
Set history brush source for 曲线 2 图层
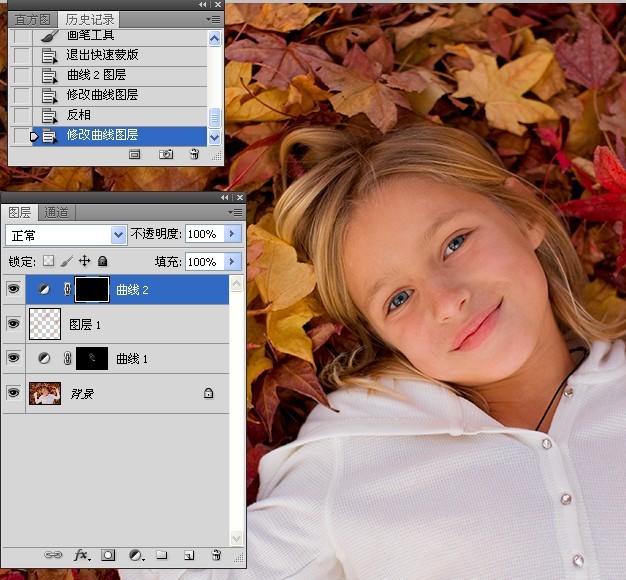[22, 75]
